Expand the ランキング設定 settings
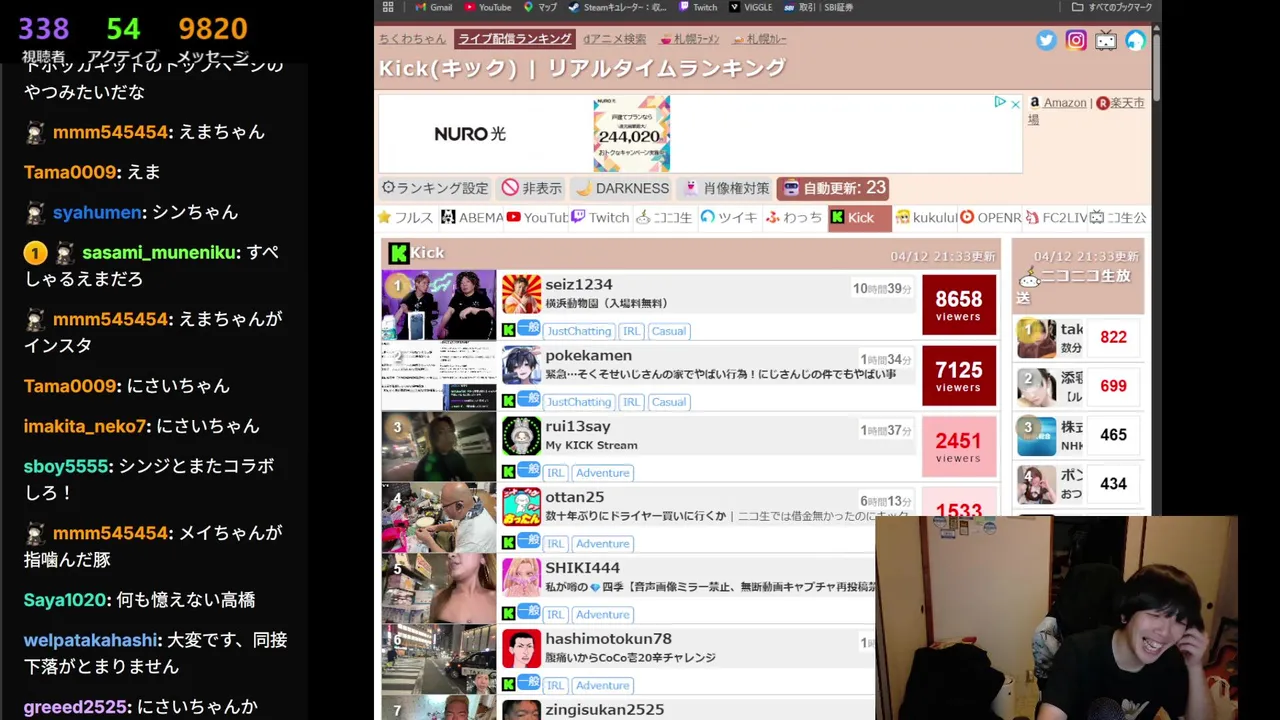 [435, 188]
